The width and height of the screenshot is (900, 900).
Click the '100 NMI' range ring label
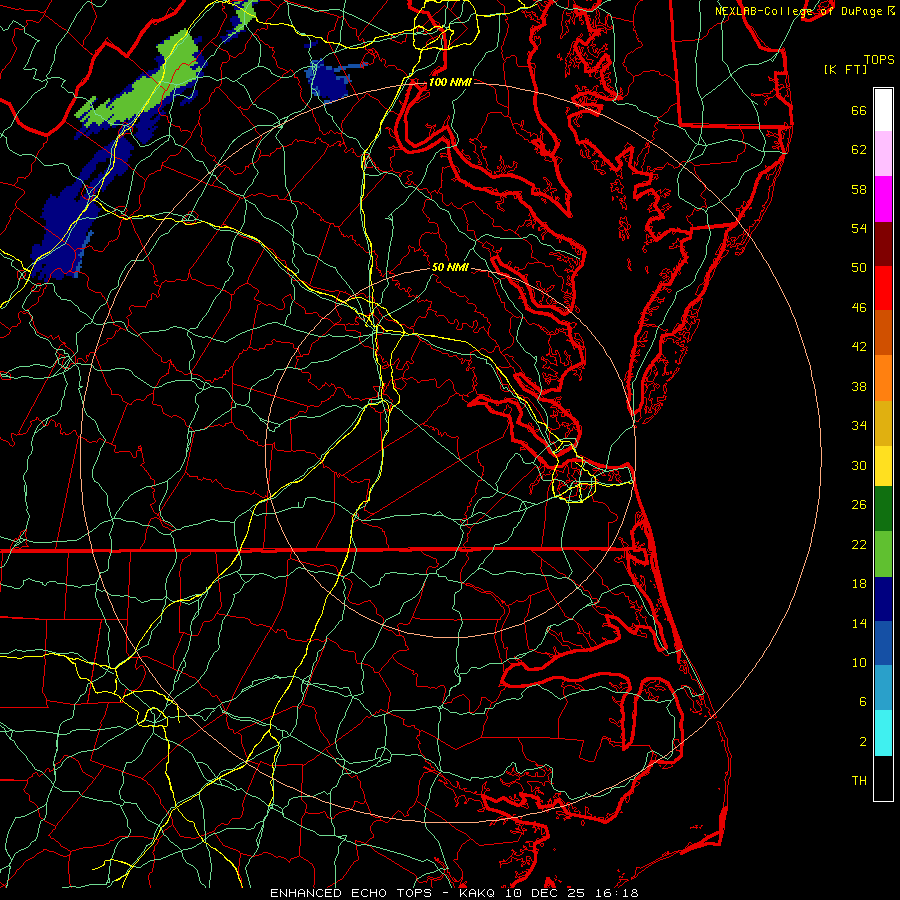pos(450,82)
